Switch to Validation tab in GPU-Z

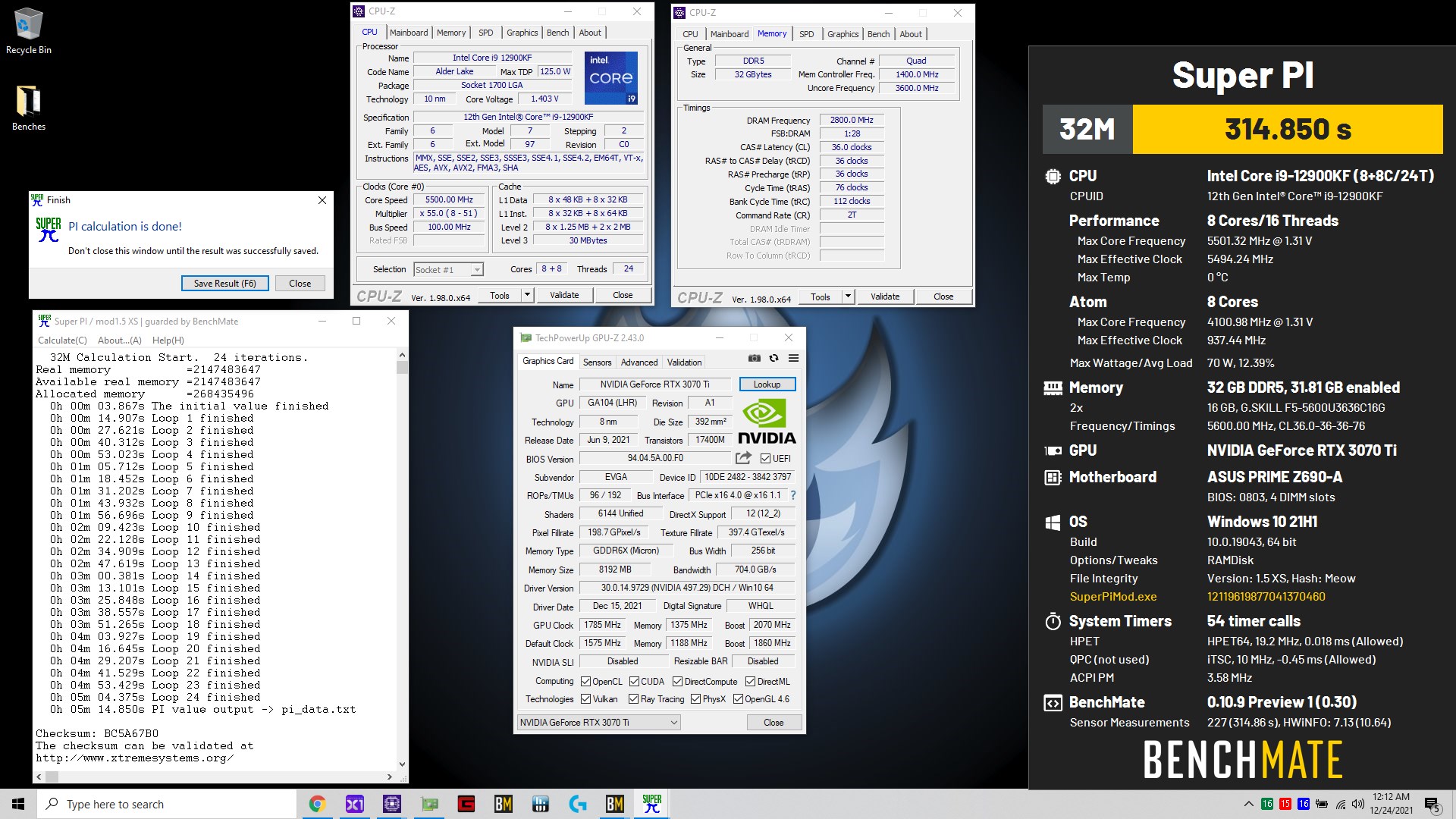pyautogui.click(x=685, y=362)
